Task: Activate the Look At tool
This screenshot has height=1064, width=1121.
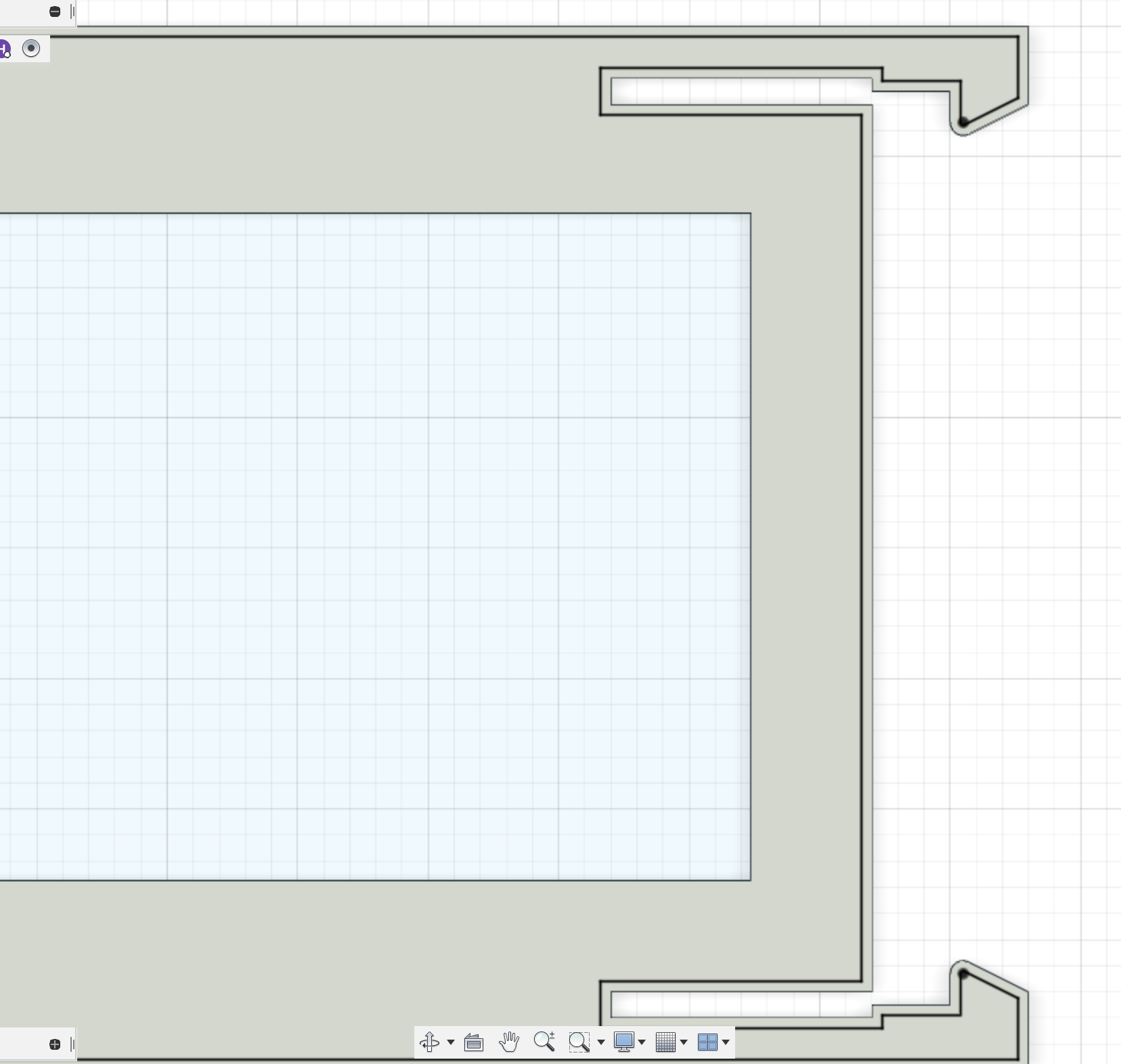Action: (x=472, y=1042)
